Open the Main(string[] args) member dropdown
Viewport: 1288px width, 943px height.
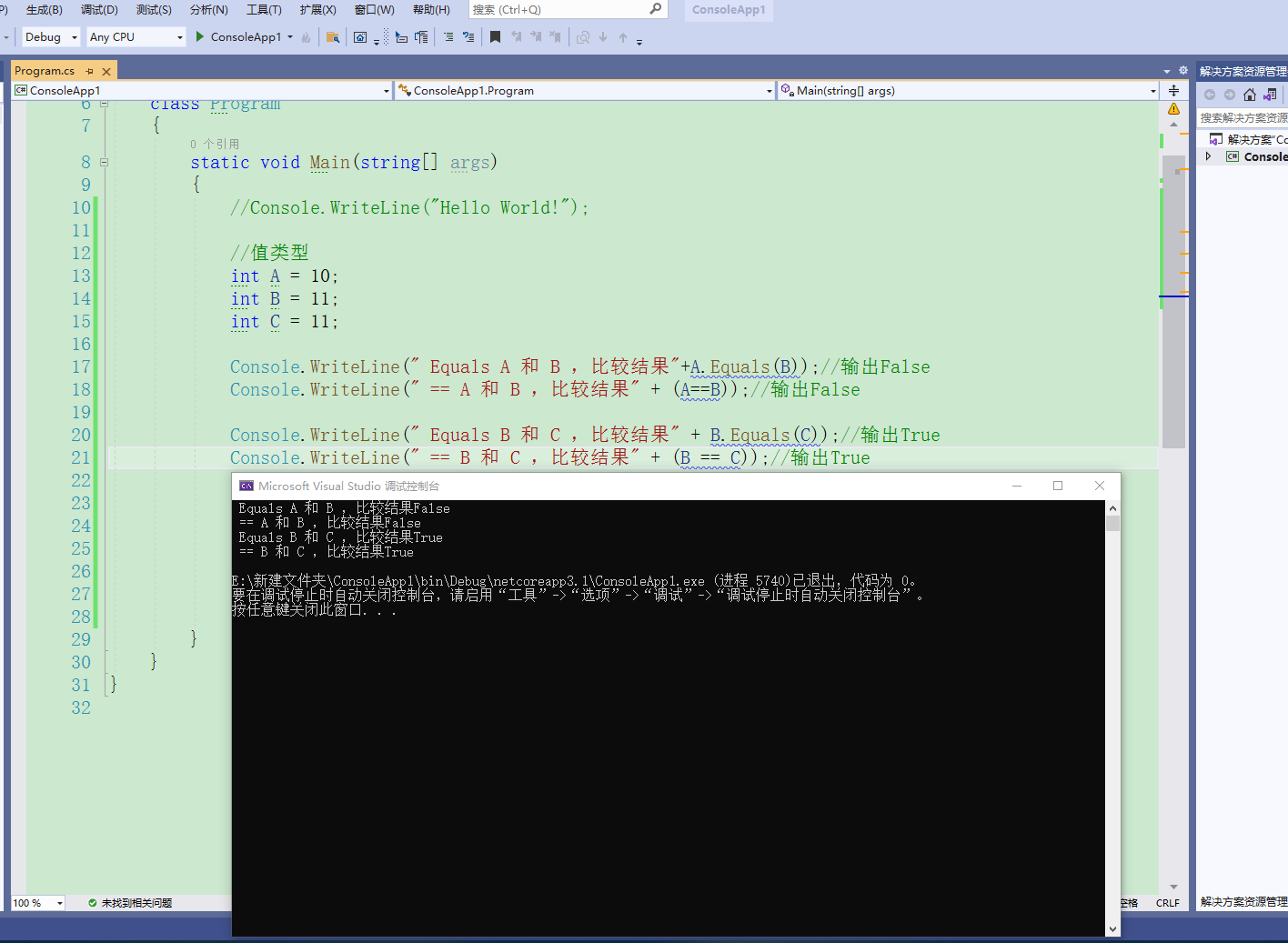coord(969,91)
